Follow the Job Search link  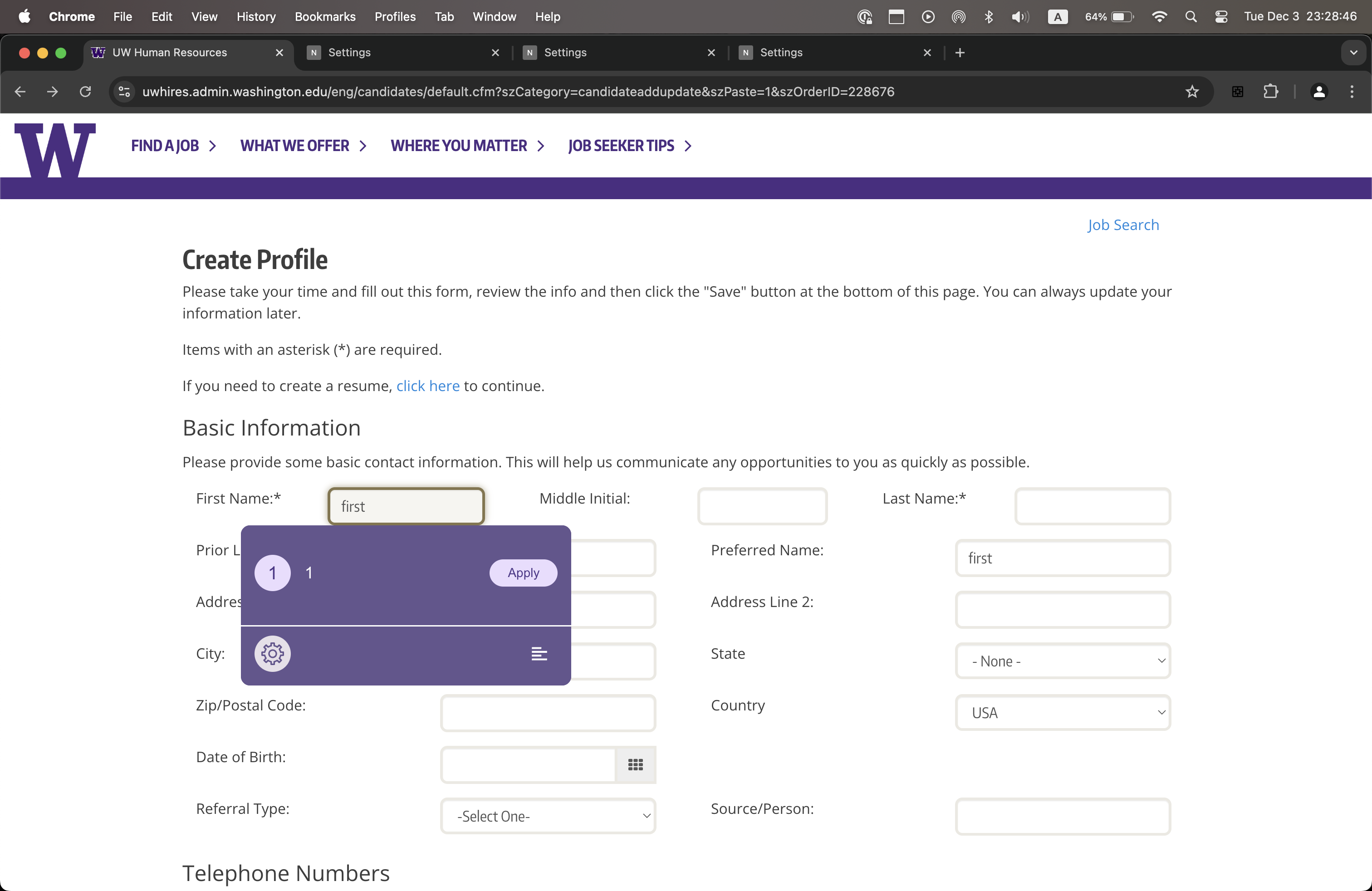click(x=1122, y=225)
